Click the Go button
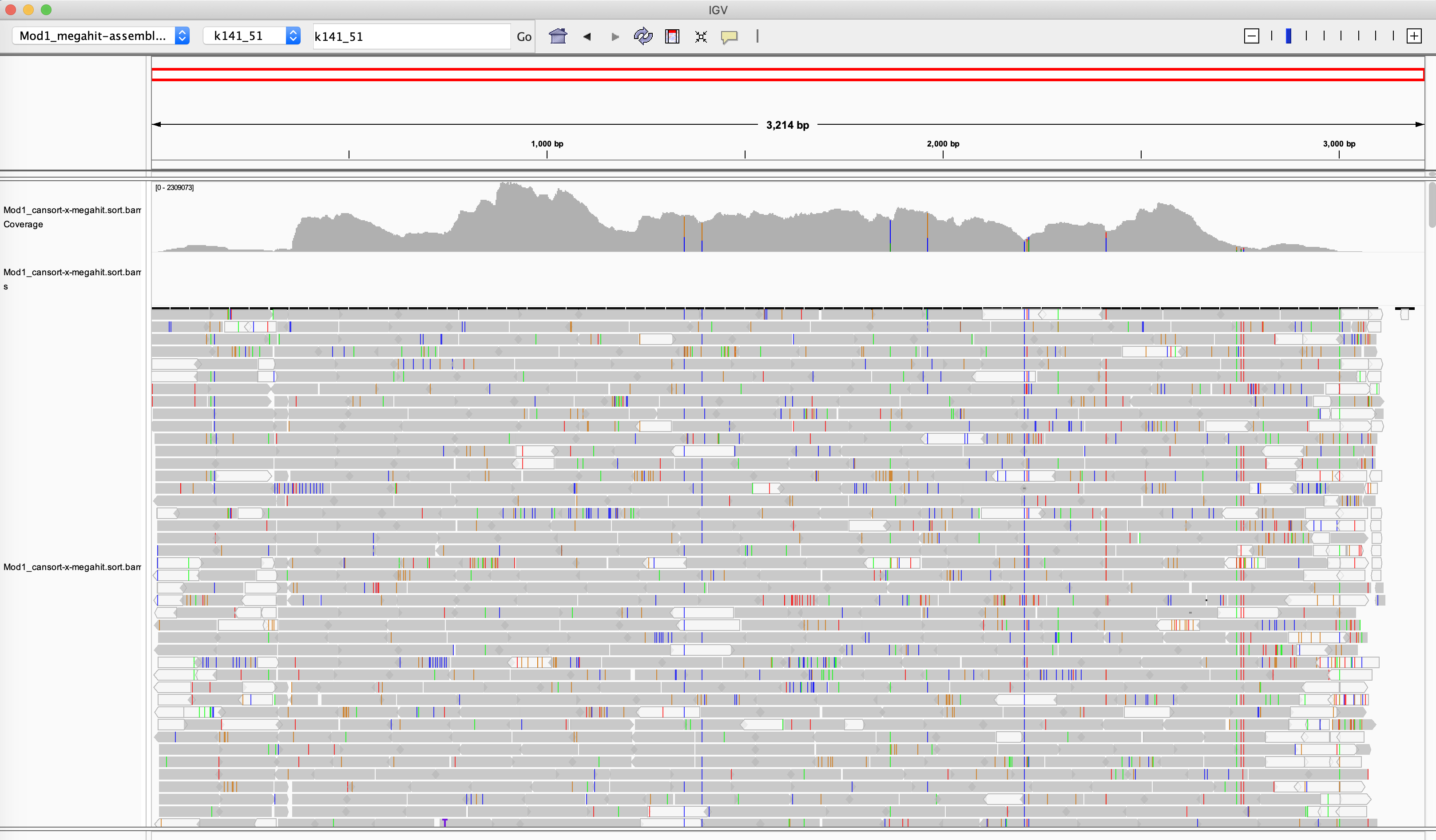Viewport: 1436px width, 840px height. (524, 36)
